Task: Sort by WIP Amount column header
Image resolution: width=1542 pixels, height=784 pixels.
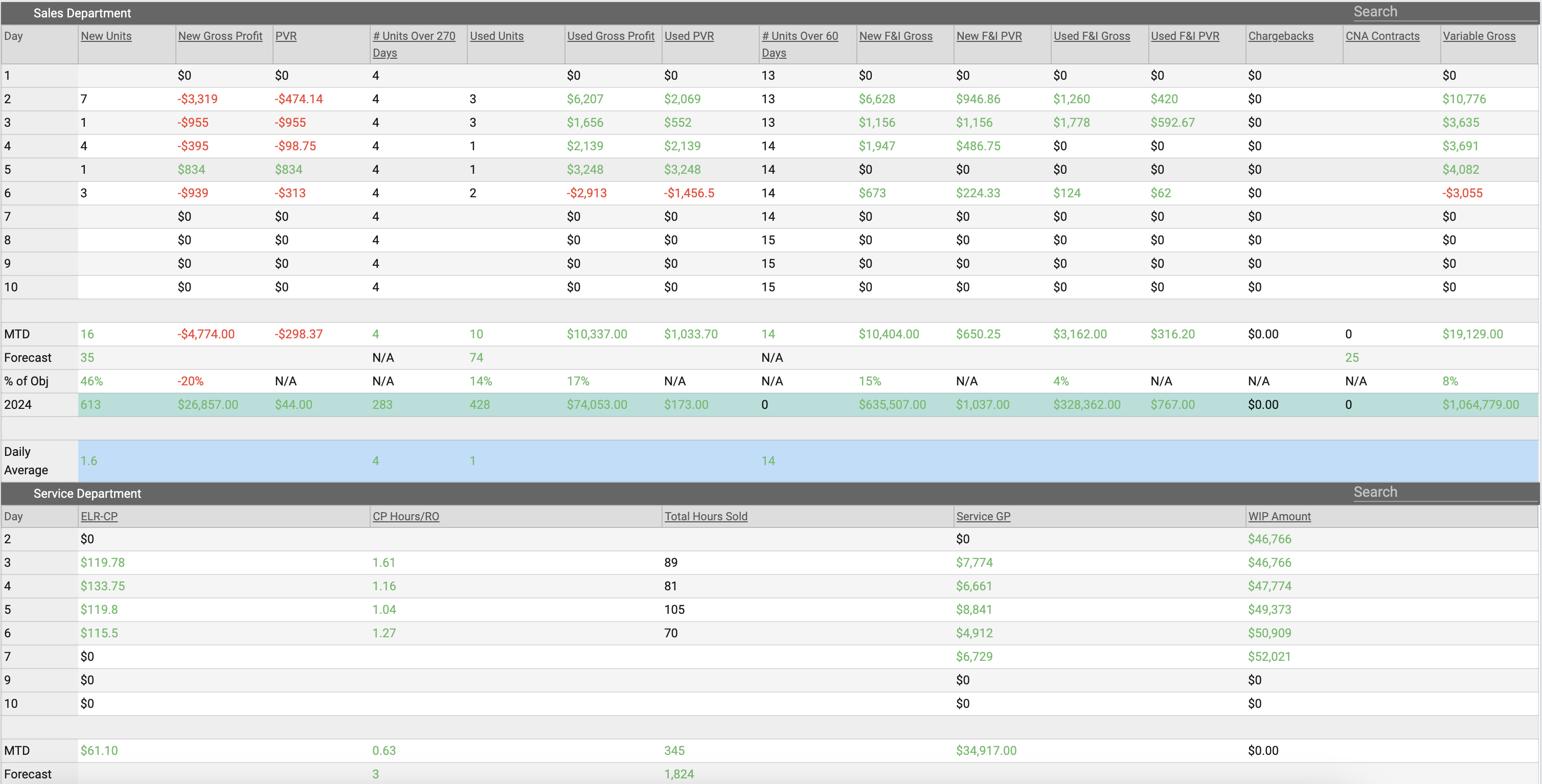Action: [x=1279, y=517]
